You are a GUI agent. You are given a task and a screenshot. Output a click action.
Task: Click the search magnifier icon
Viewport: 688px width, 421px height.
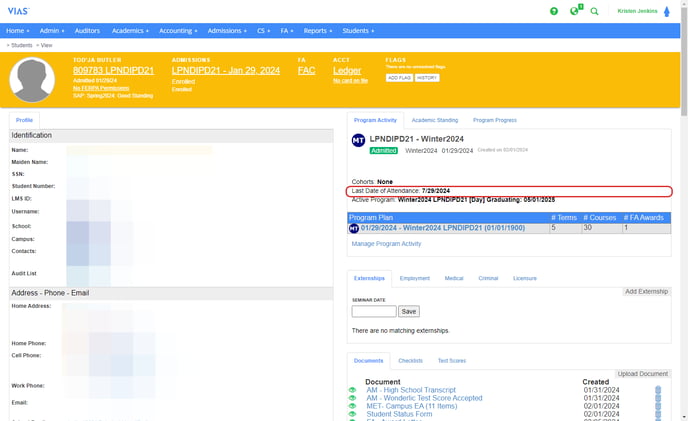point(595,11)
